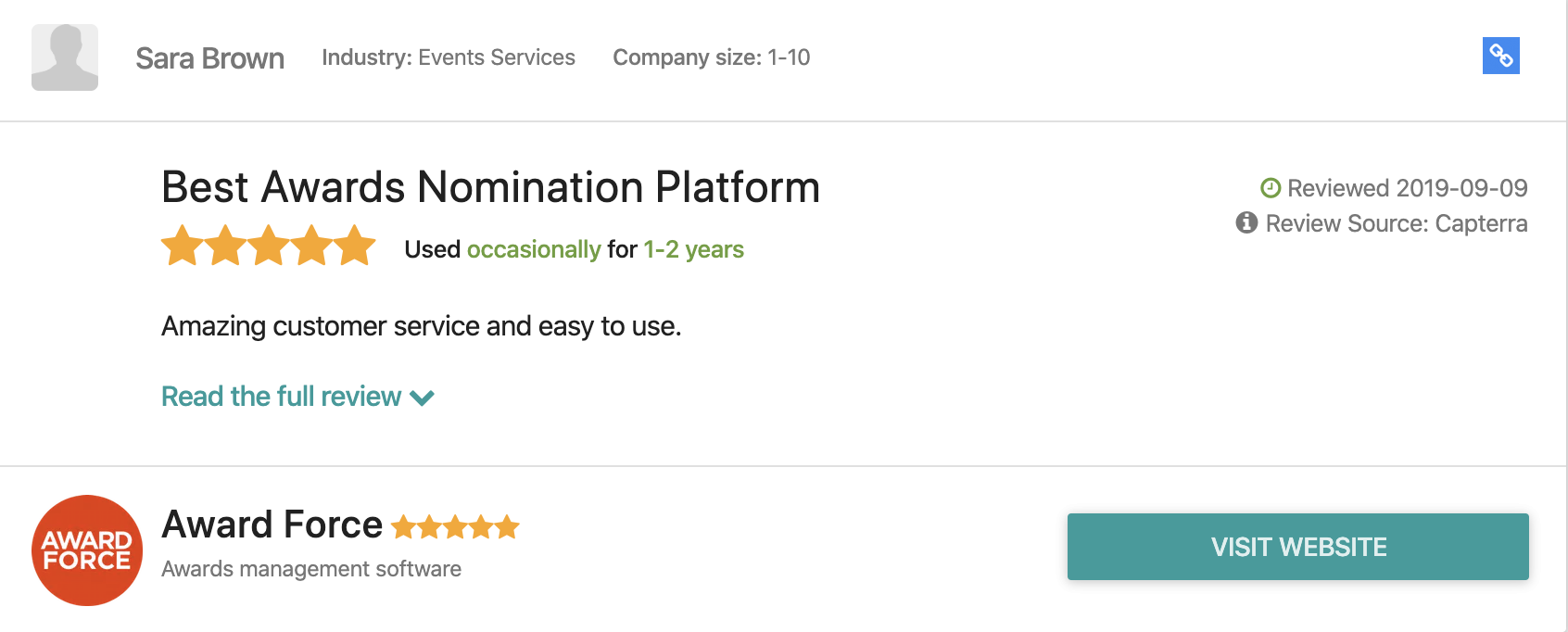Click Sara Brown's avatar placeholder image

tap(65, 57)
